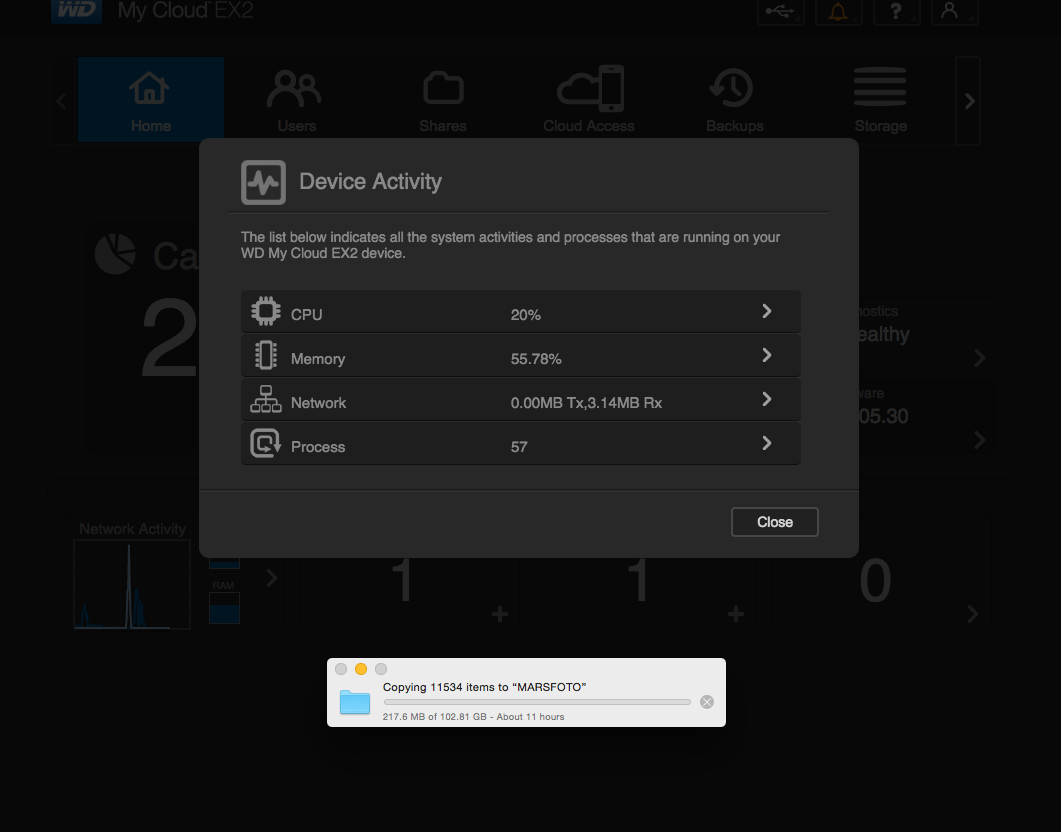Image resolution: width=1061 pixels, height=832 pixels.
Task: Select the CPU 20% value
Action: tap(526, 315)
